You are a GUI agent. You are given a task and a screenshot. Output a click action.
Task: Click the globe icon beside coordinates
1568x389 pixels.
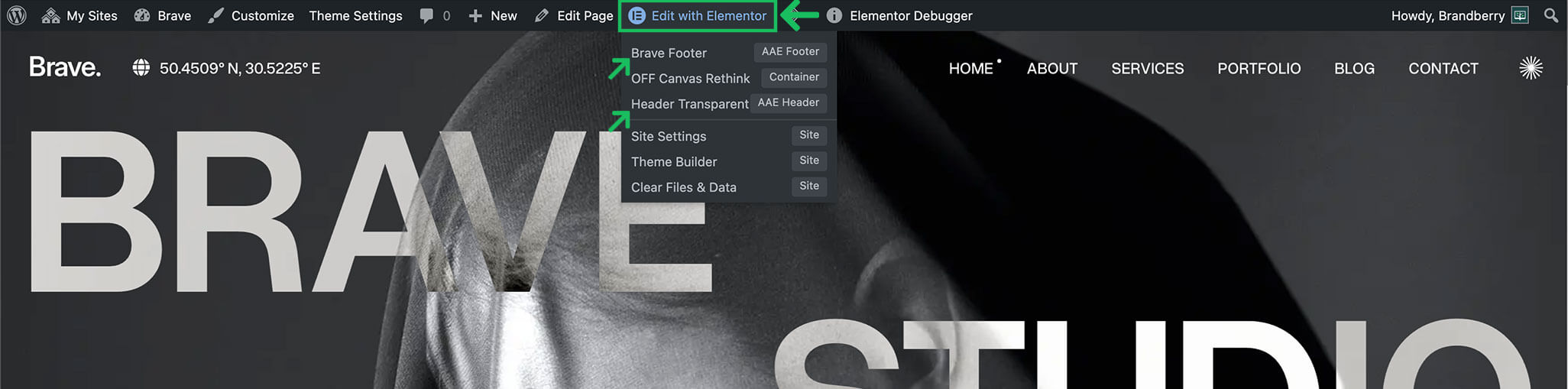point(141,68)
